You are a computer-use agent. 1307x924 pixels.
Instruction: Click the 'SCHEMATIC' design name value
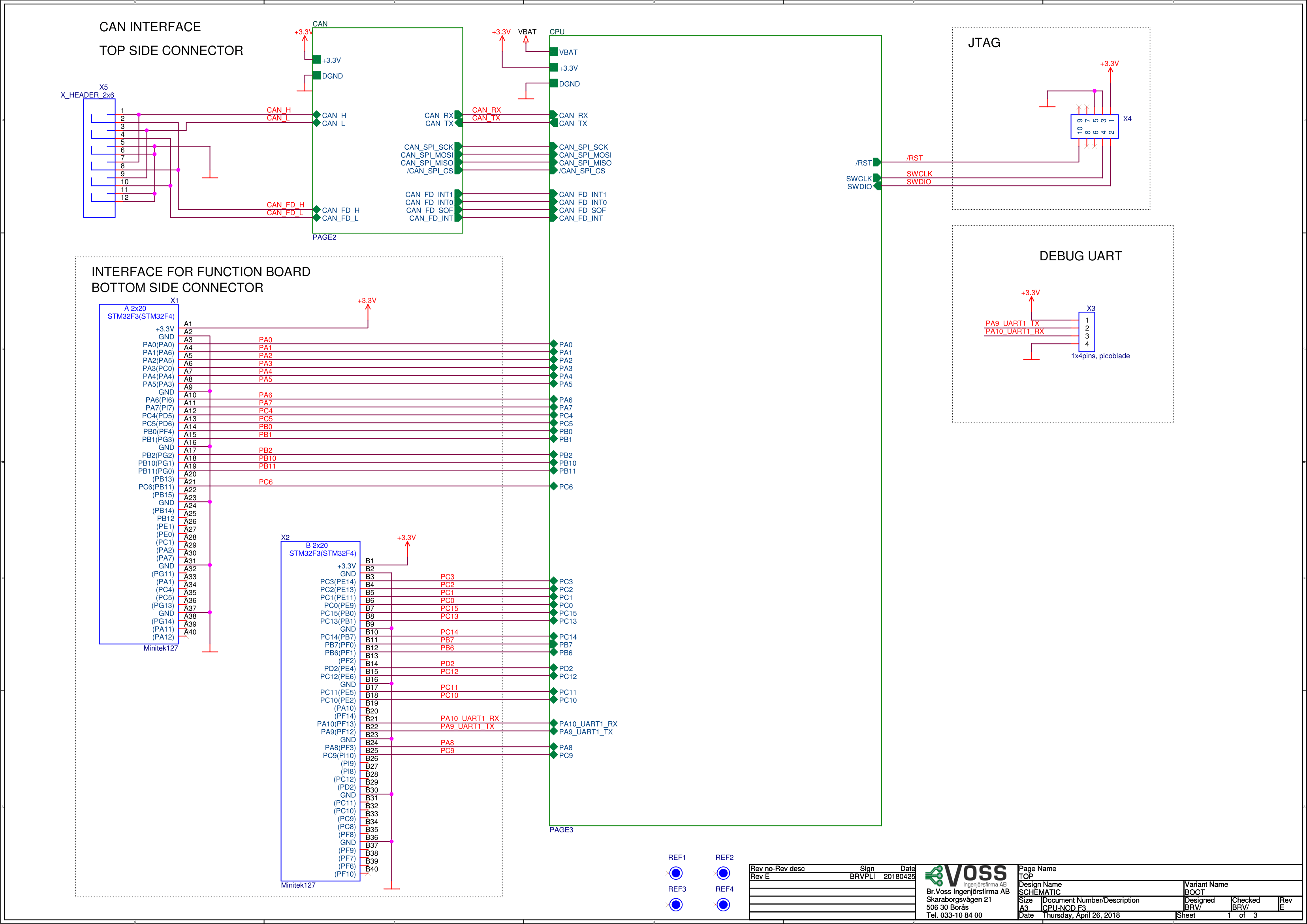pyautogui.click(x=1040, y=892)
